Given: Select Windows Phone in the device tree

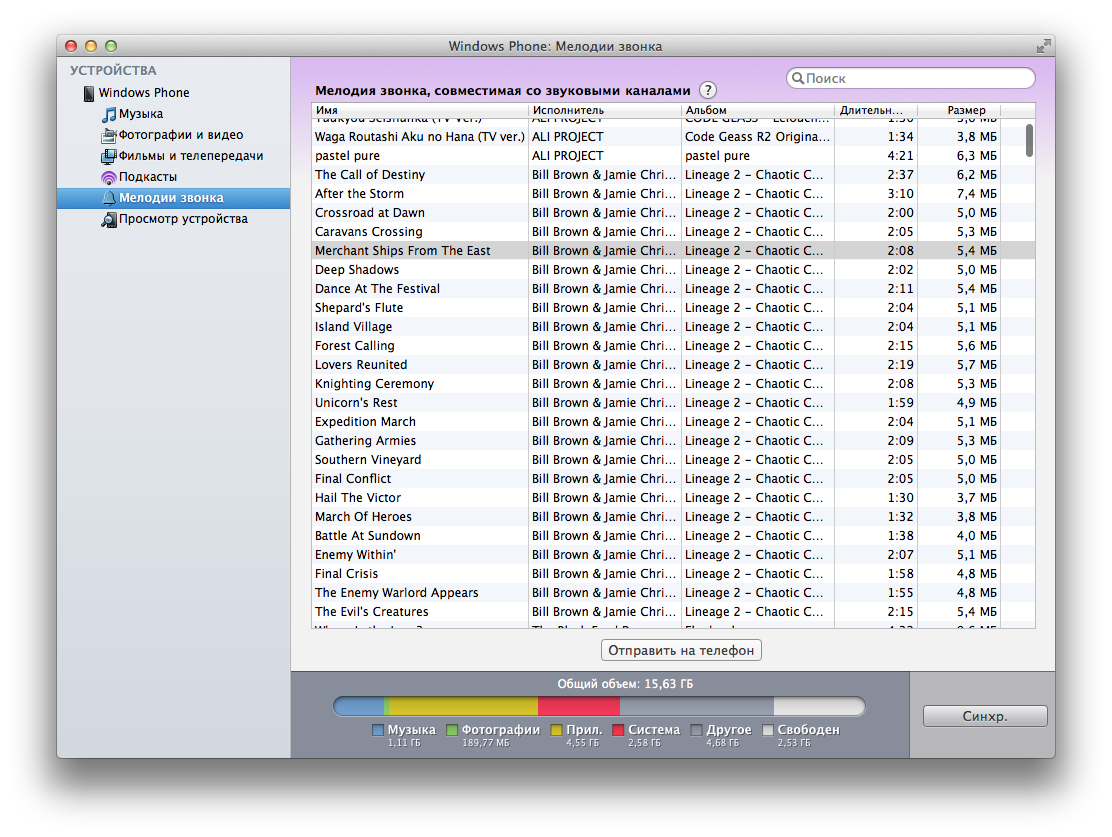Looking at the screenshot, I should 144,93.
